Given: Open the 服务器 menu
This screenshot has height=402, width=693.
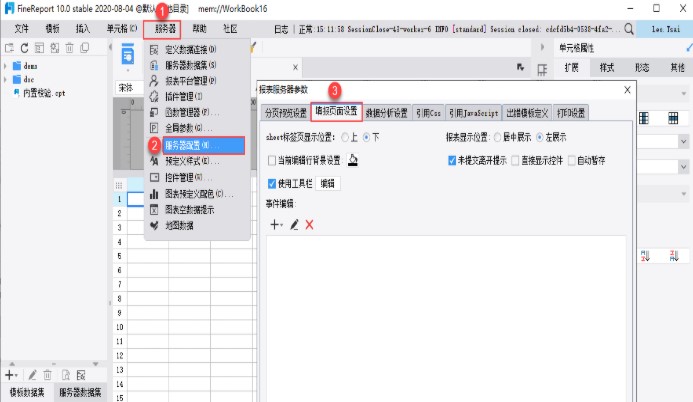Looking at the screenshot, I should (x=165, y=29).
